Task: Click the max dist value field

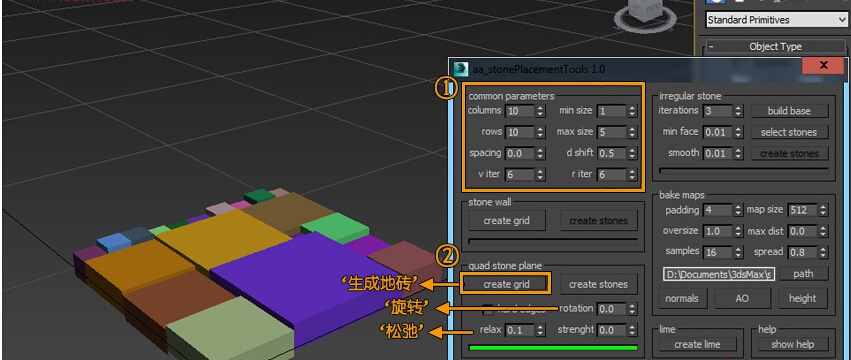Action: pos(803,231)
